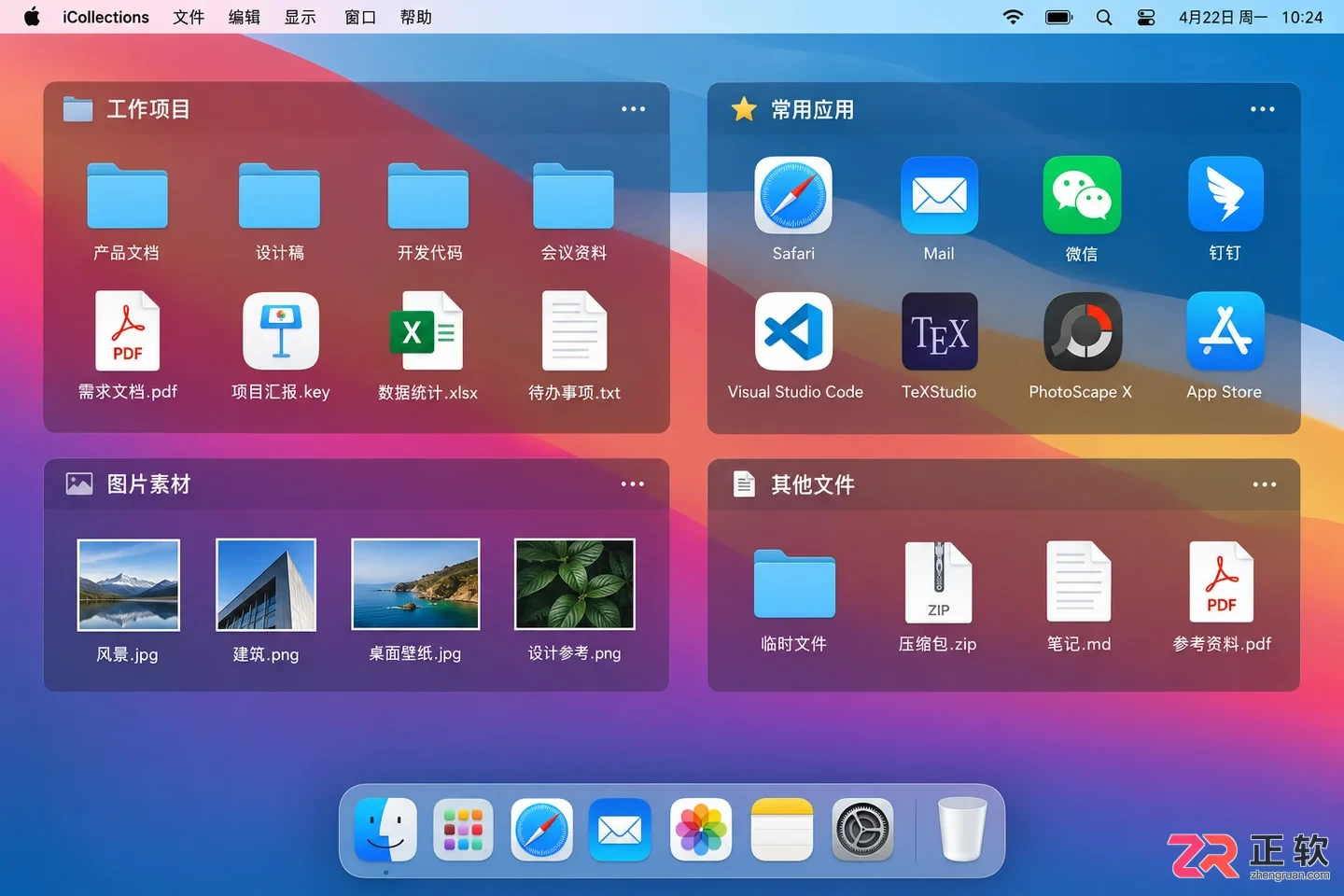The width and height of the screenshot is (1344, 896).
Task: Select the 参考资料.pdf file icon
Action: [1222, 582]
